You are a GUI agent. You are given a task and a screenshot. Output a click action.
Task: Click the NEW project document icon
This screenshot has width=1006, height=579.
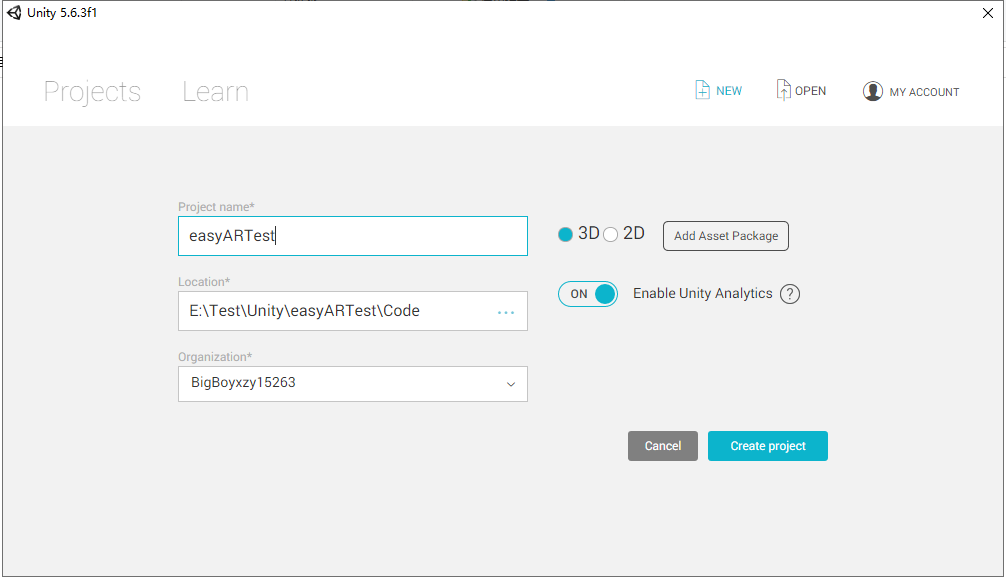[703, 90]
